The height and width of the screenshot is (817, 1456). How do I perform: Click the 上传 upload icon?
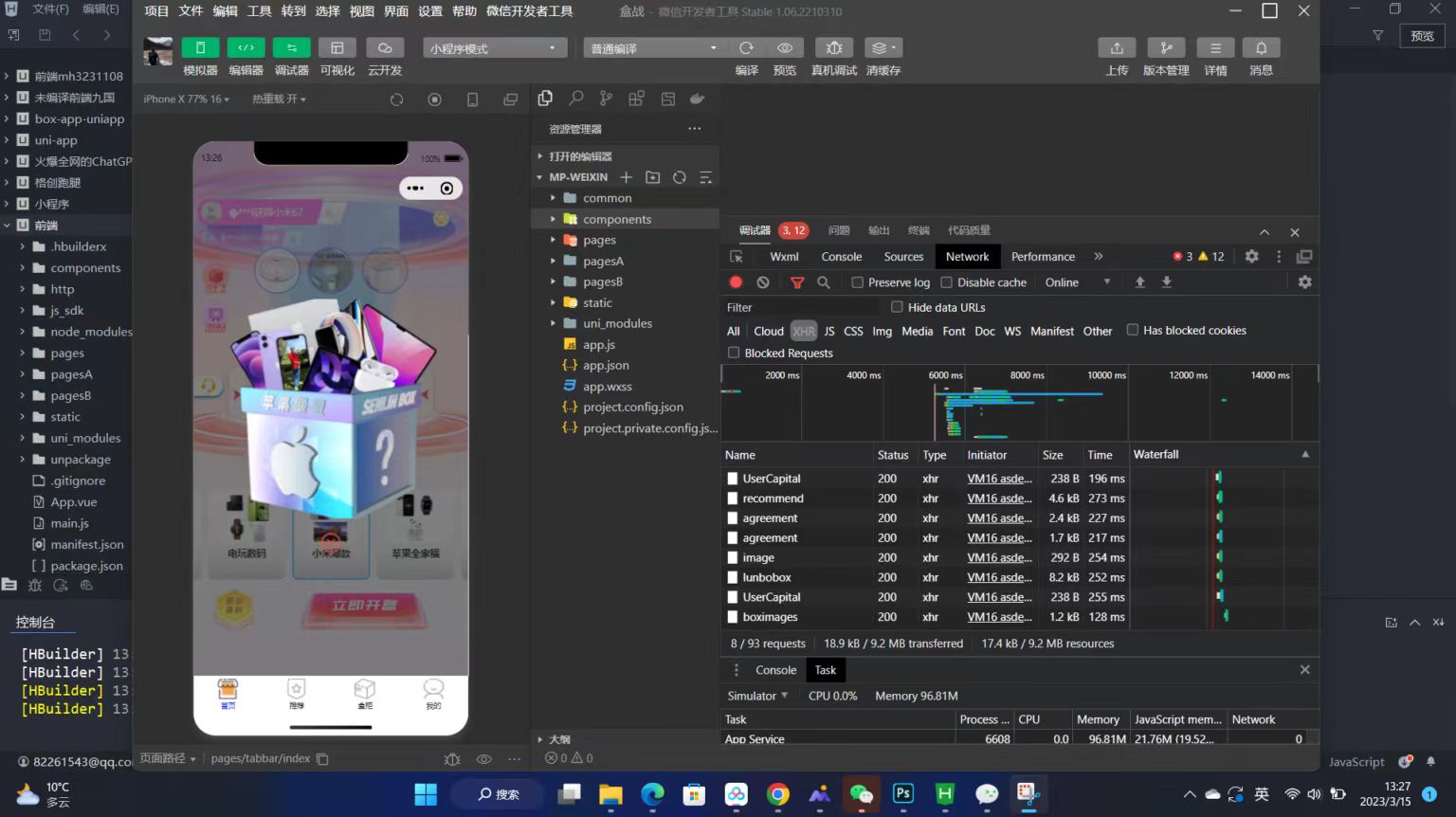click(x=1117, y=48)
